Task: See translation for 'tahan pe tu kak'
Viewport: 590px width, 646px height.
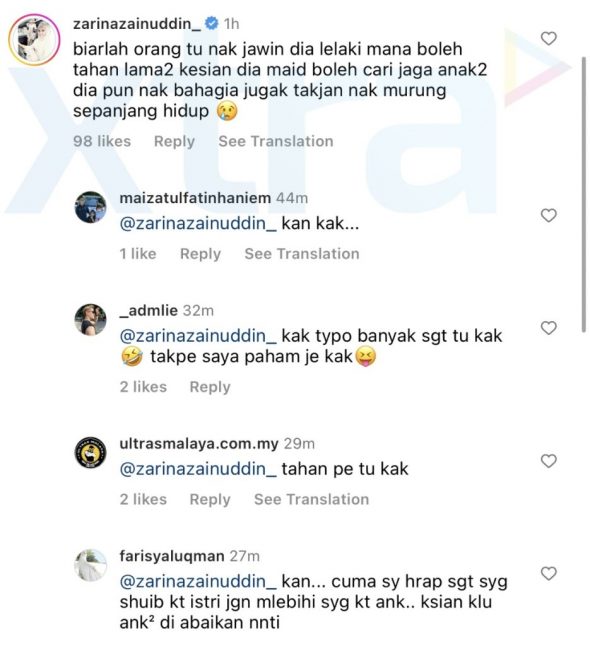Action: pos(311,499)
